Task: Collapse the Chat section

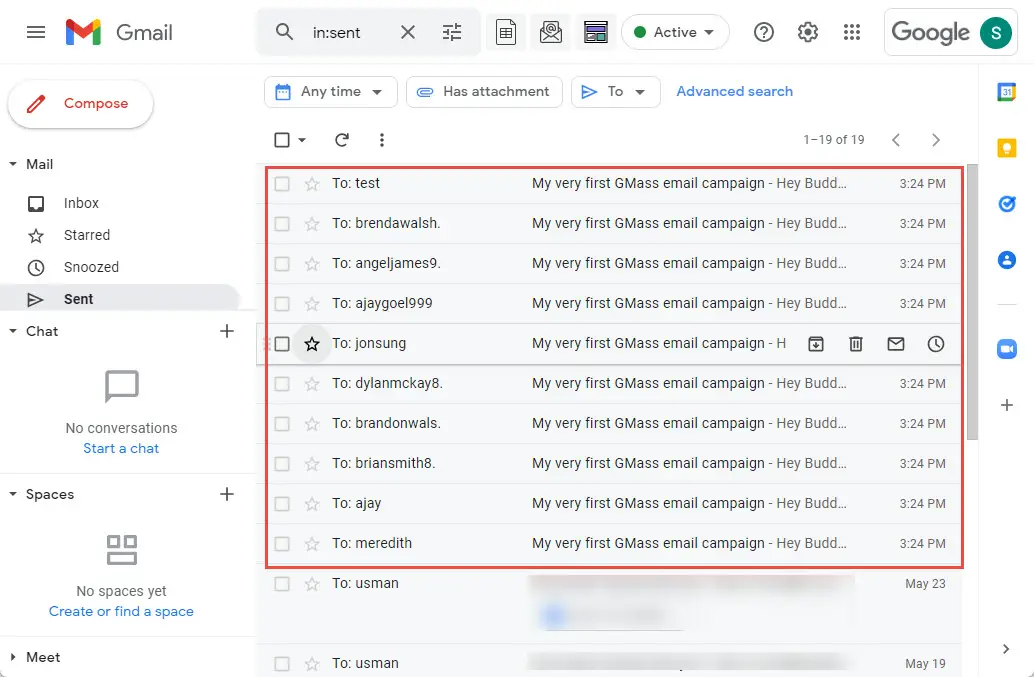Action: click(13, 331)
